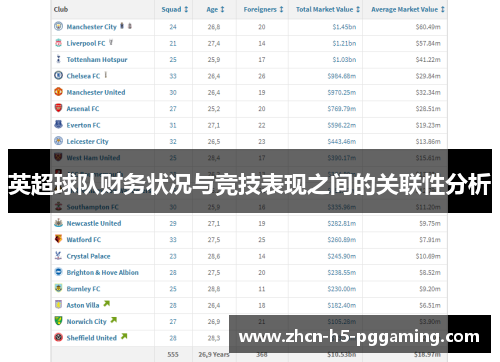Open the Newcastle United club link
500x362 pixels.
point(94,223)
